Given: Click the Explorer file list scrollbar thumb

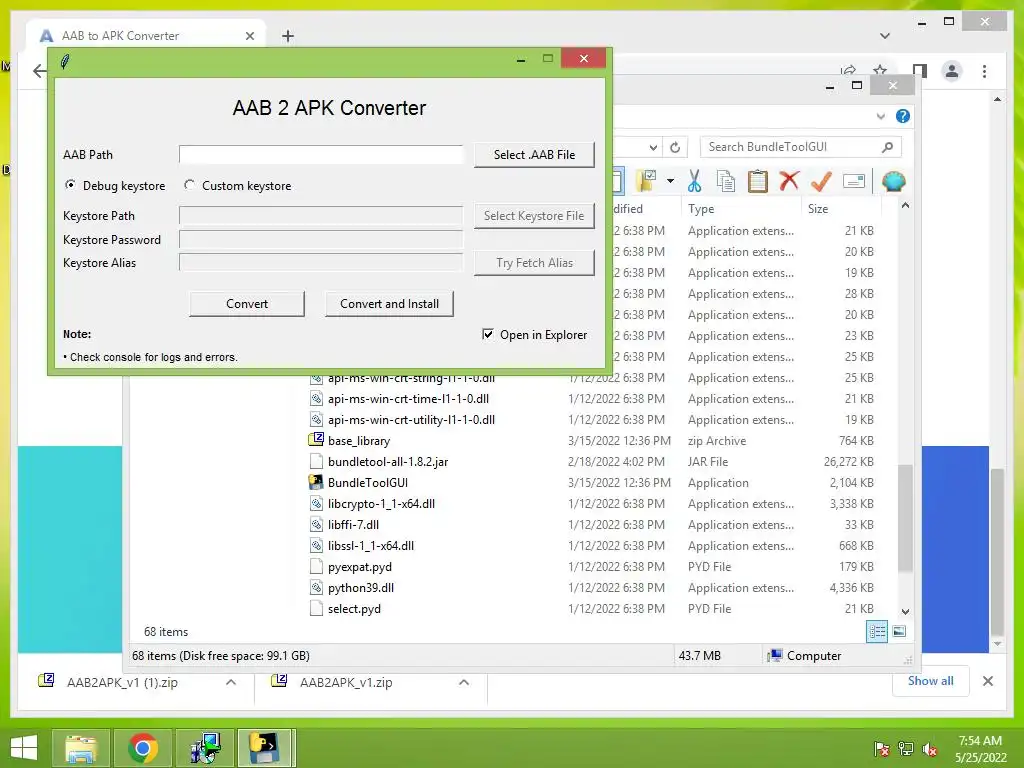Looking at the screenshot, I should 904,519.
